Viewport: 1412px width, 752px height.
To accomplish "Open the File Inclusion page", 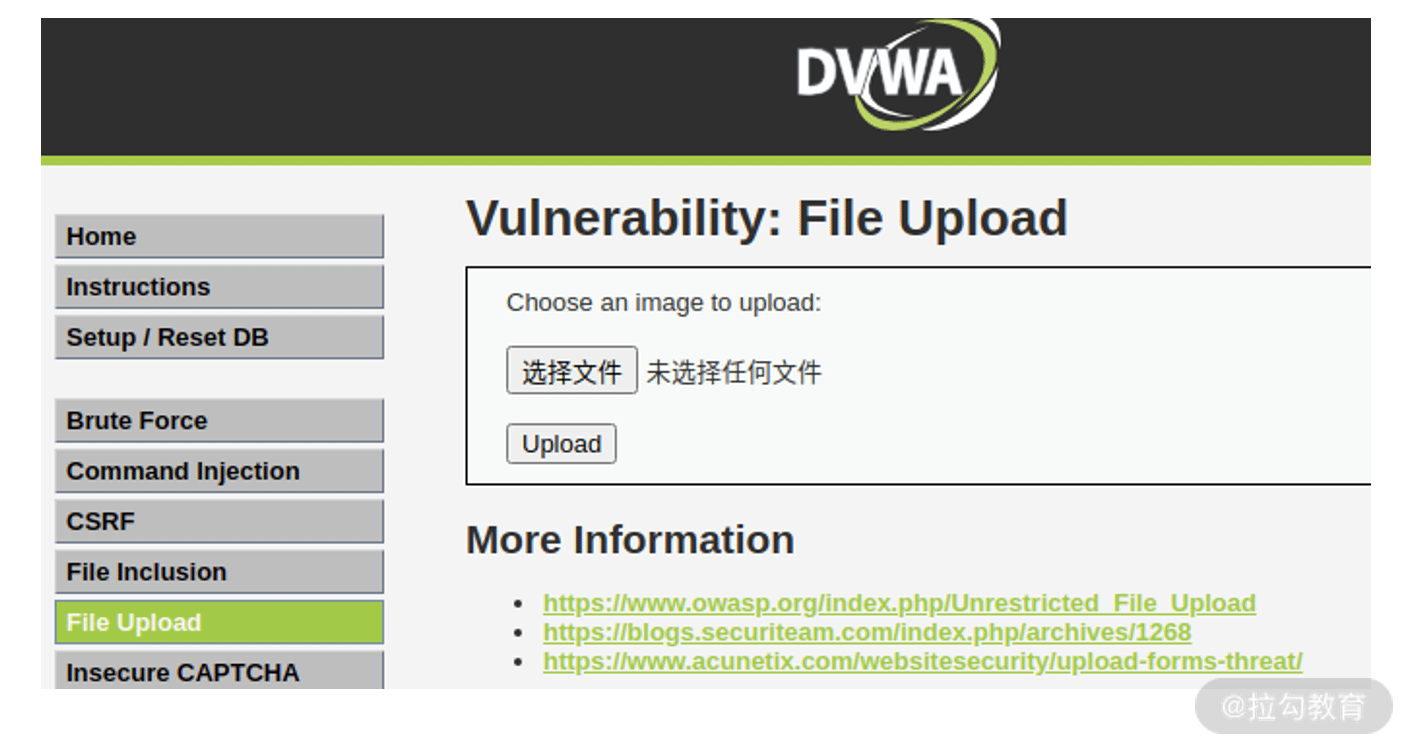I will 219,572.
